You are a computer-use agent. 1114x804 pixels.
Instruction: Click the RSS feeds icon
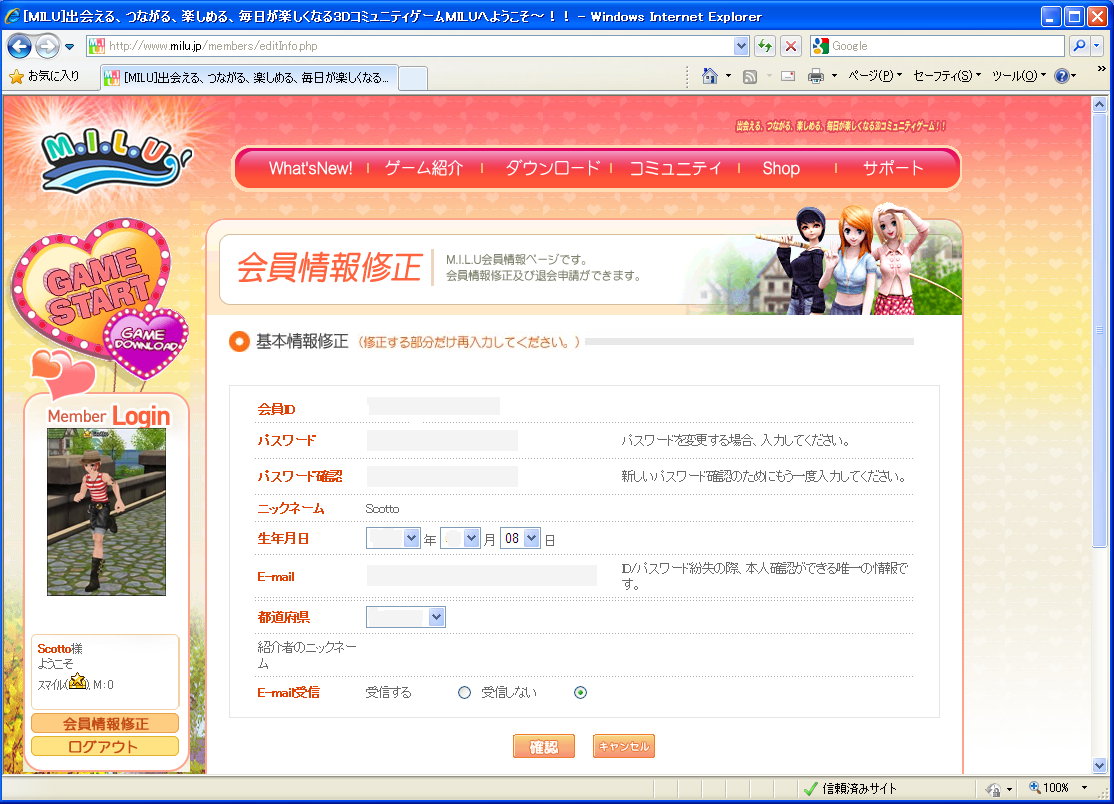point(749,76)
